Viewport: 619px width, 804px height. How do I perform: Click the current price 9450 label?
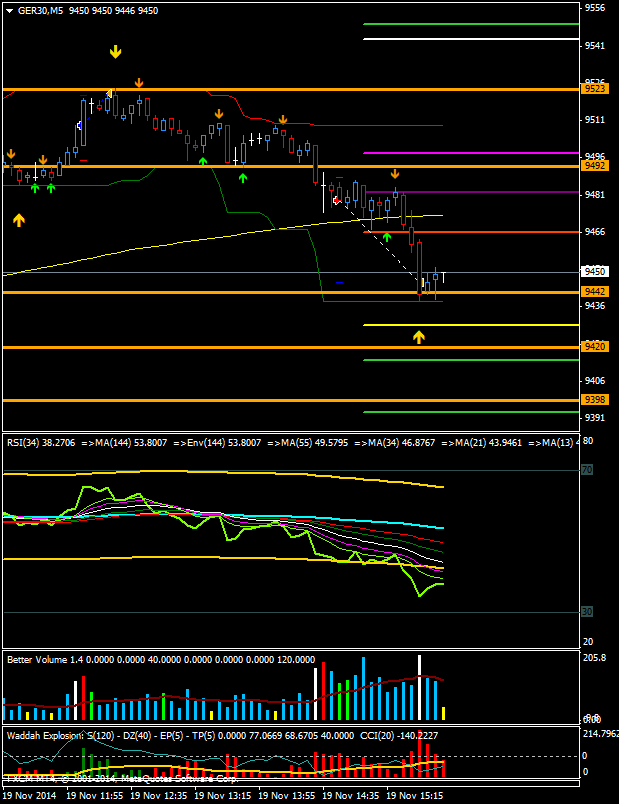tap(596, 271)
